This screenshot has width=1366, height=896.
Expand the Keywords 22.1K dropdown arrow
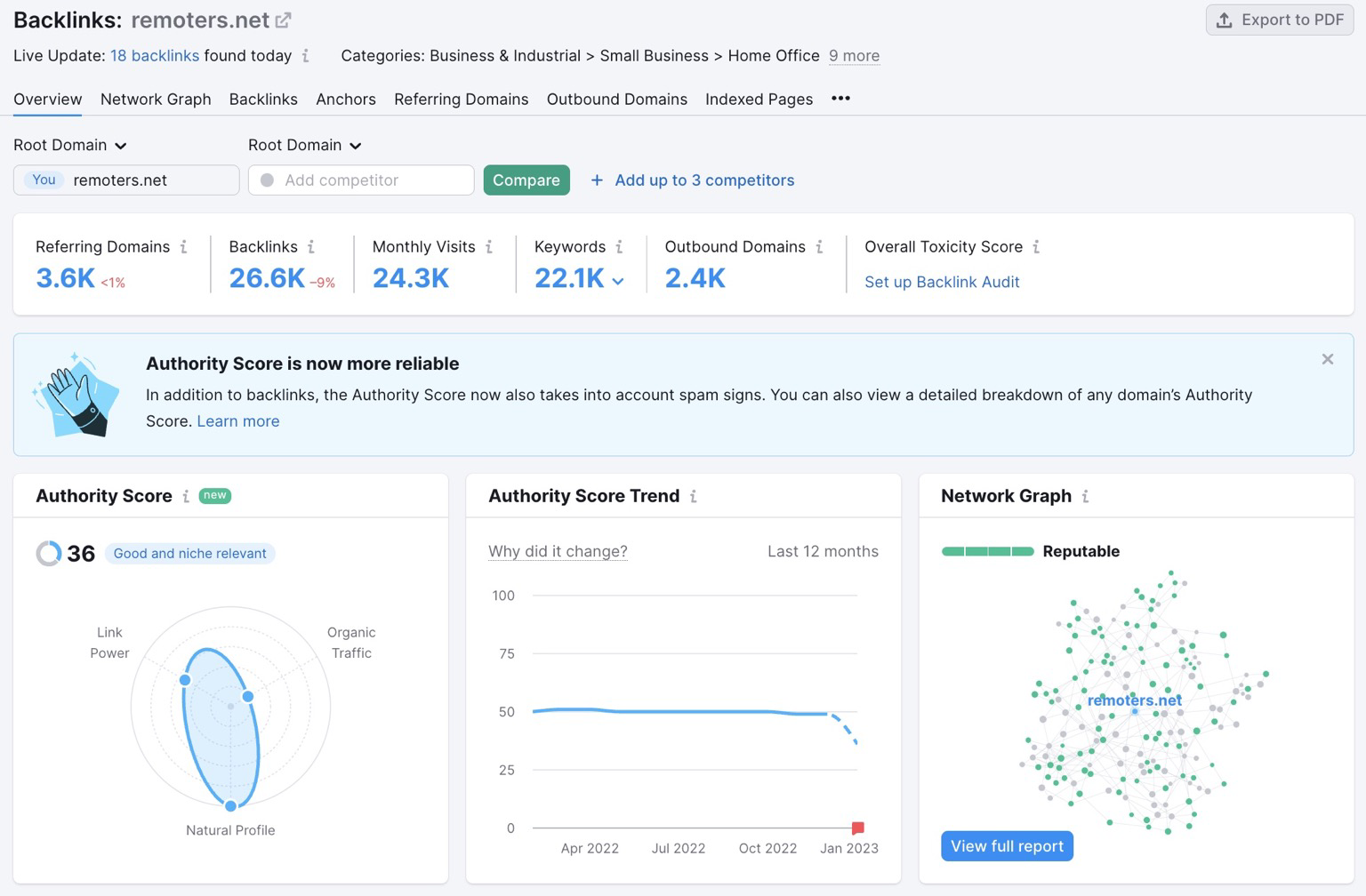(618, 281)
